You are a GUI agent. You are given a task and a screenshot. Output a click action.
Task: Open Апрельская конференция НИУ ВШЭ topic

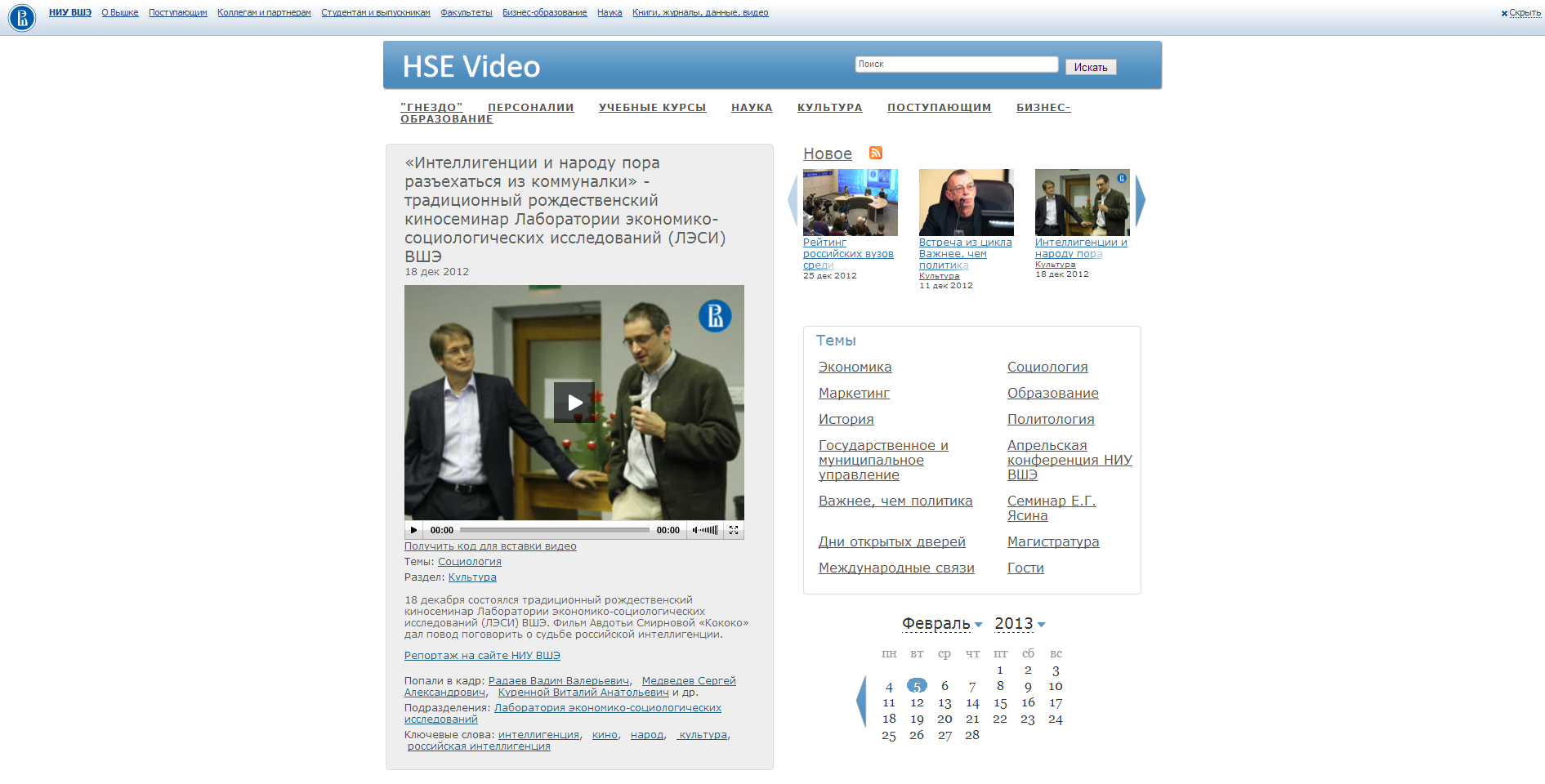coord(1069,461)
